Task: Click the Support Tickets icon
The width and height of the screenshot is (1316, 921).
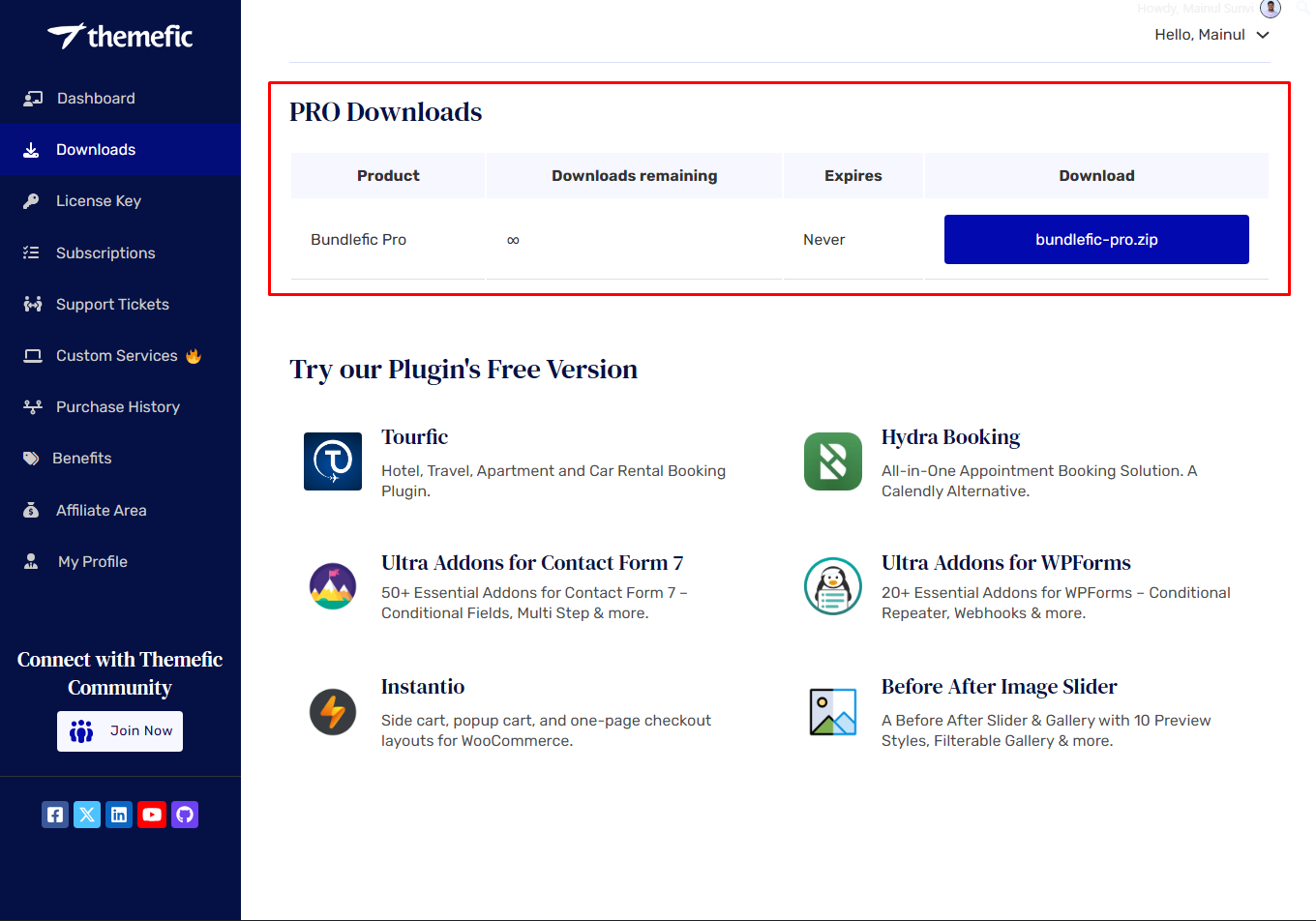Action: 33,304
